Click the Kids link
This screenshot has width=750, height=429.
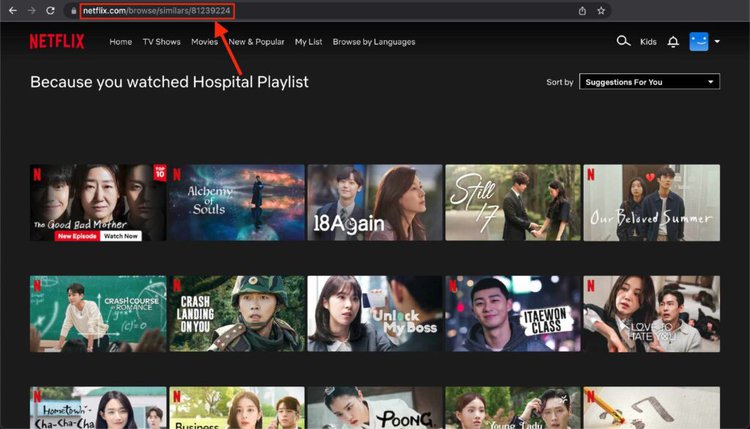pos(648,42)
